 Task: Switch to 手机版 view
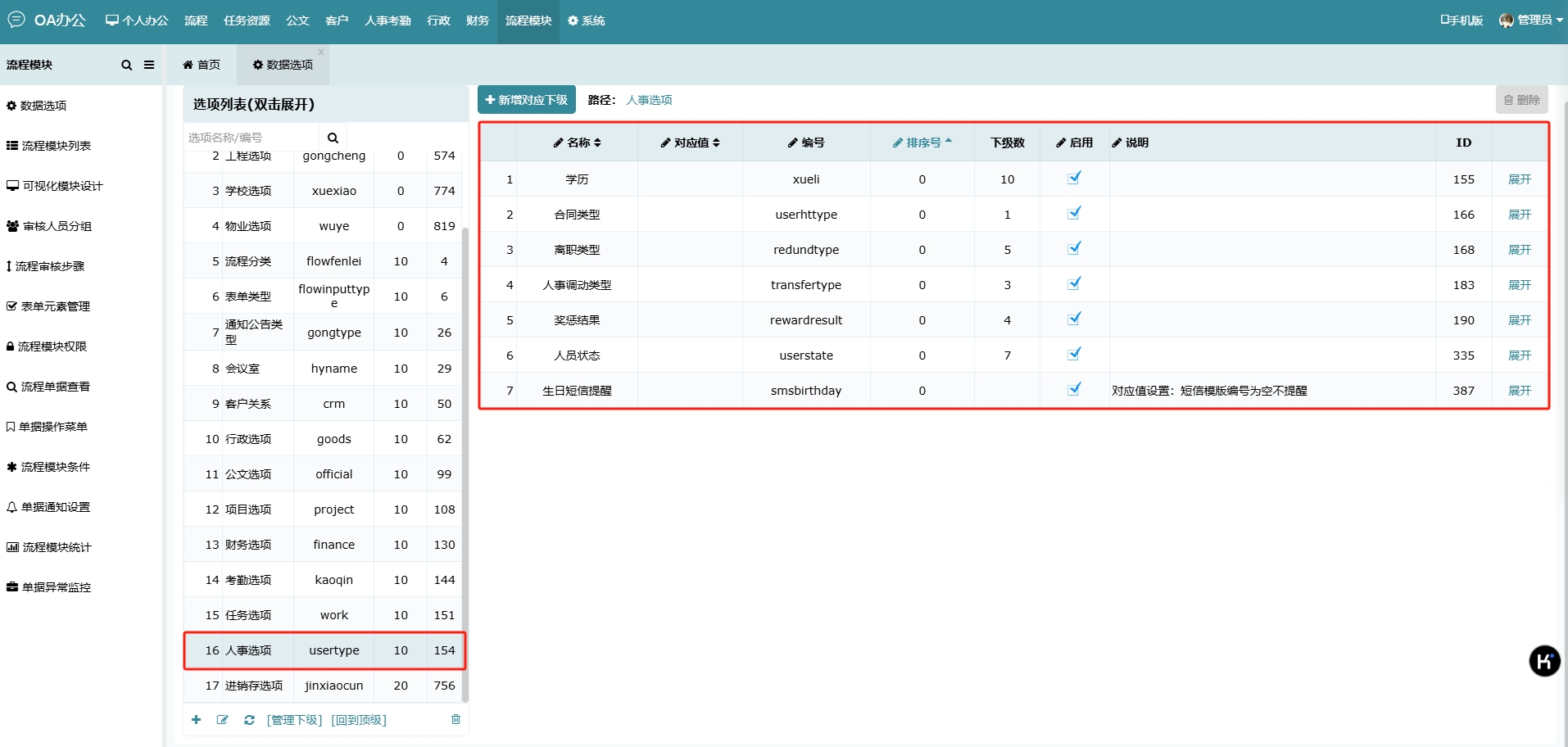pos(1462,20)
